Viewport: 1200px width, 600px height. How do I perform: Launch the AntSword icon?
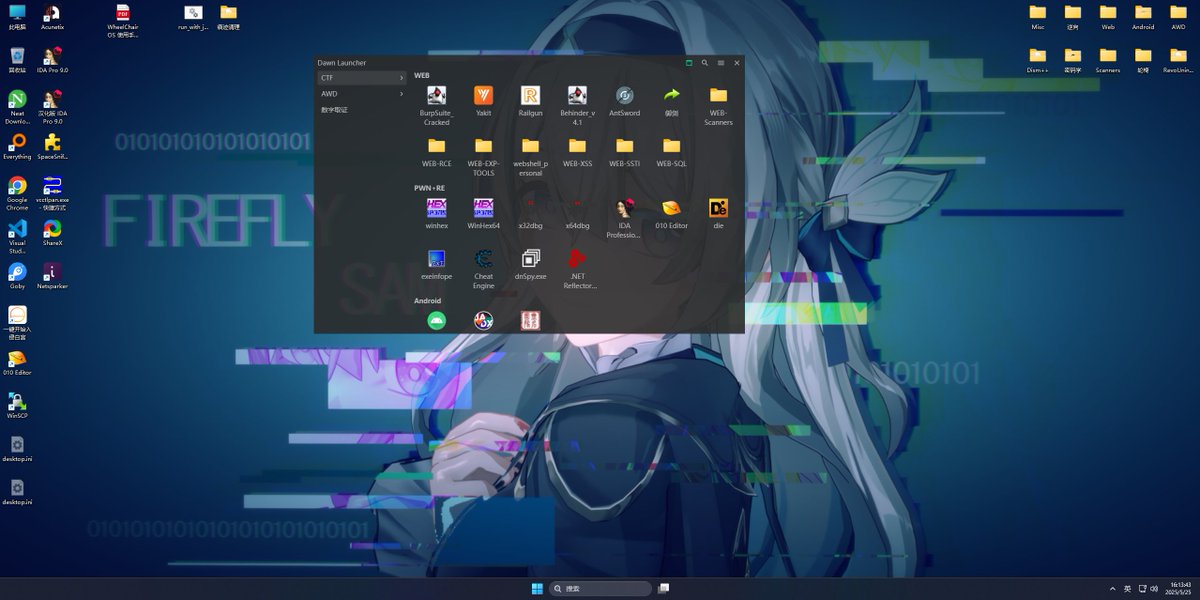pos(624,96)
